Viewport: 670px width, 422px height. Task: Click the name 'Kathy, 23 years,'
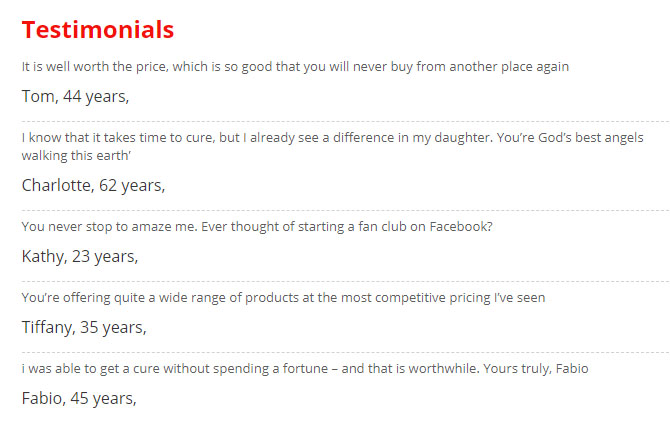point(80,256)
